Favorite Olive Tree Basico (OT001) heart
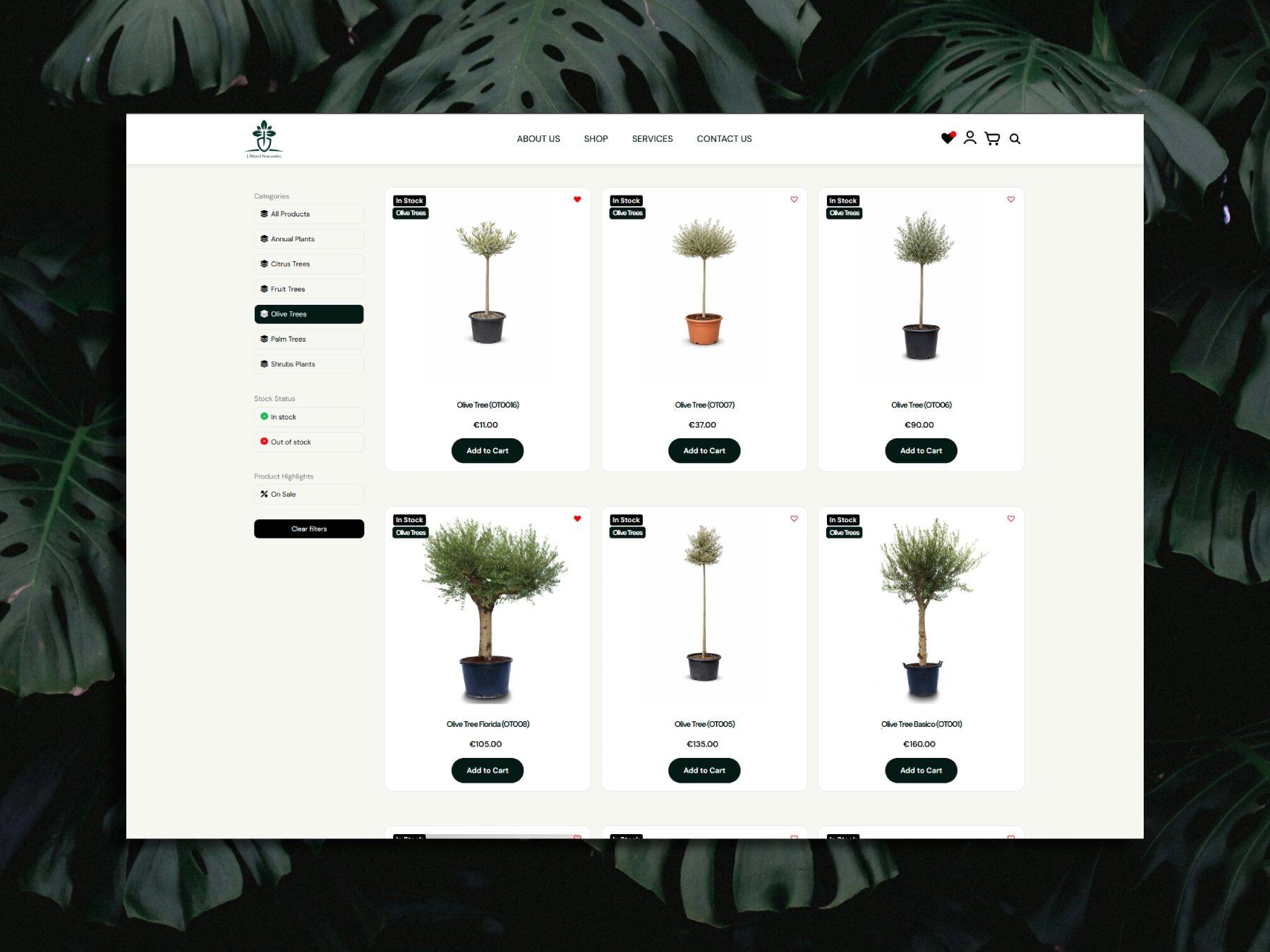The image size is (1270, 952). 1010,519
